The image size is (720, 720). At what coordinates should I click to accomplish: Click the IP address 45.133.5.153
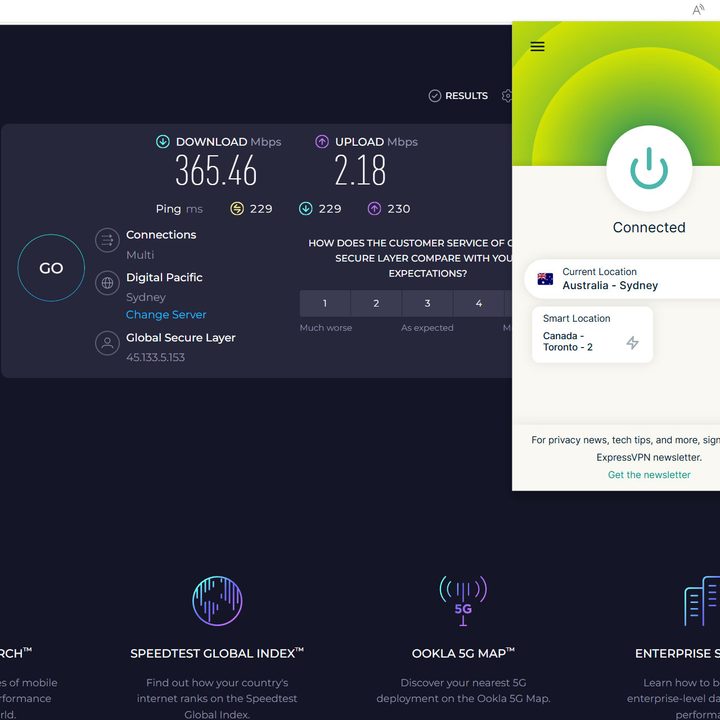click(x=155, y=357)
